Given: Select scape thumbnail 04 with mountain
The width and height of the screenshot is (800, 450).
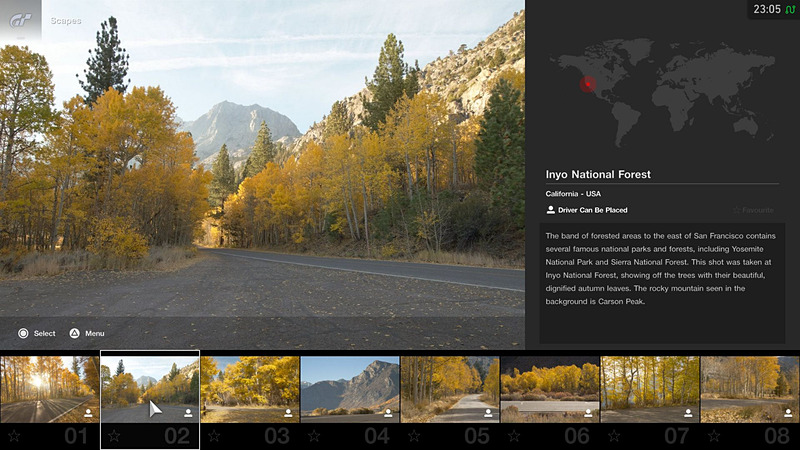Looking at the screenshot, I should pos(349,389).
